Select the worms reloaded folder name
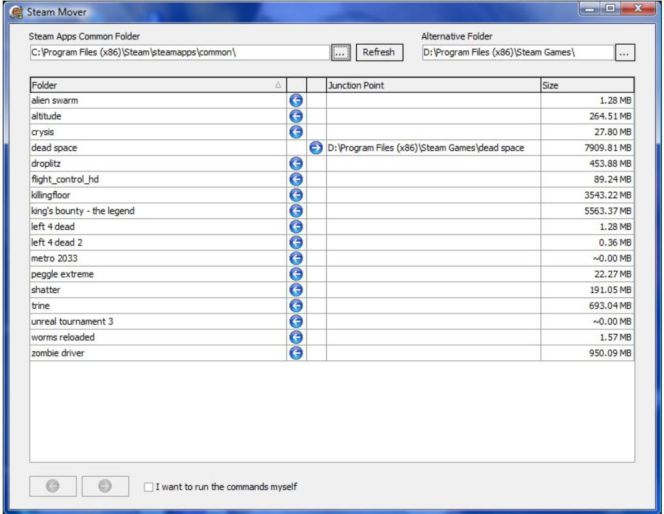664x514 pixels. [63, 337]
